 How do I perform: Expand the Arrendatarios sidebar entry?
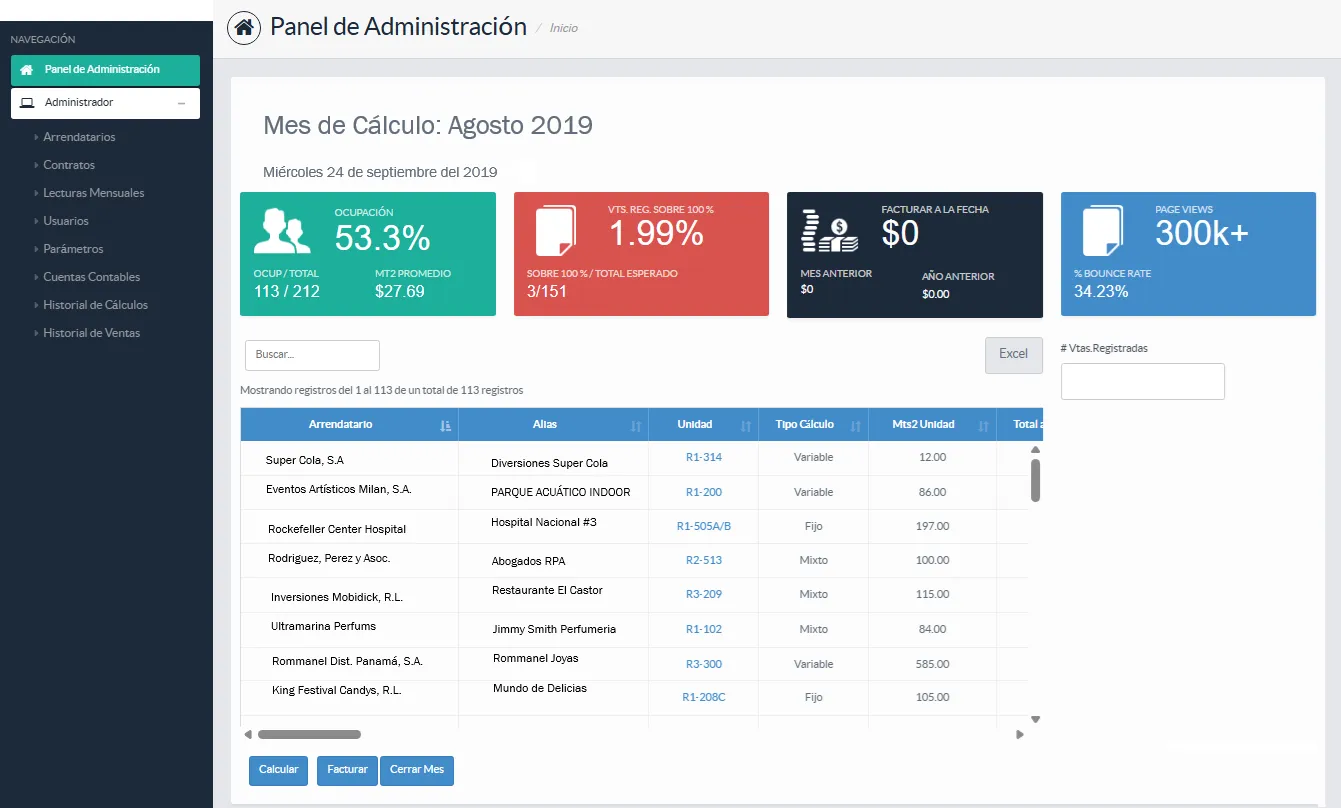click(77, 137)
